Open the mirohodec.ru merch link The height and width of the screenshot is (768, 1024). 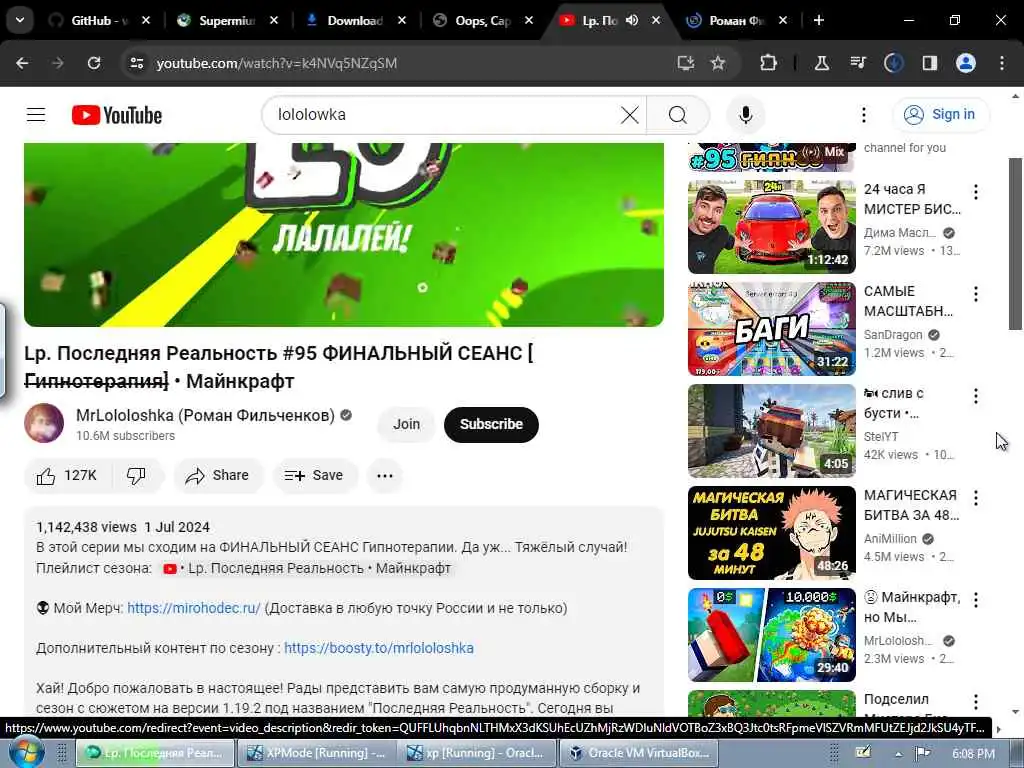[x=194, y=608]
